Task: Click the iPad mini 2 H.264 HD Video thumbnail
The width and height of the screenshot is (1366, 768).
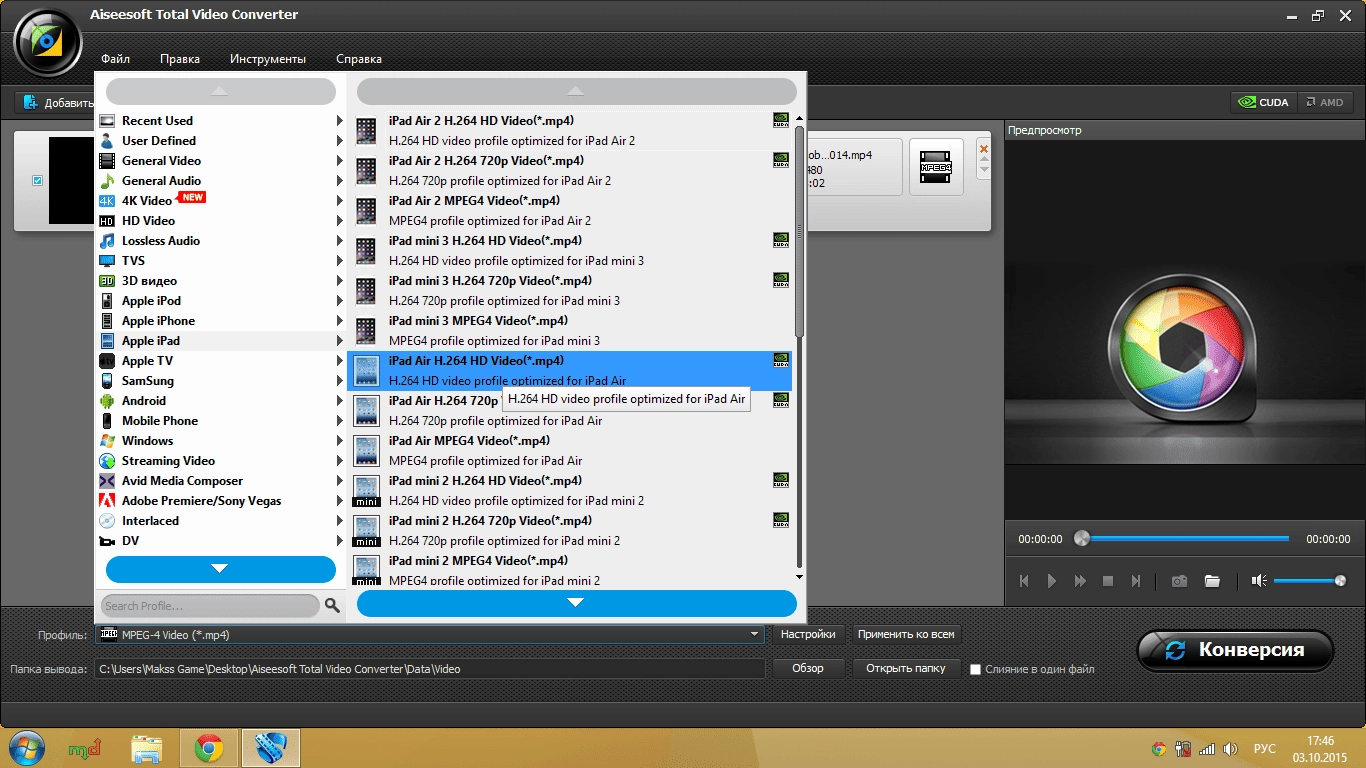Action: tap(367, 491)
